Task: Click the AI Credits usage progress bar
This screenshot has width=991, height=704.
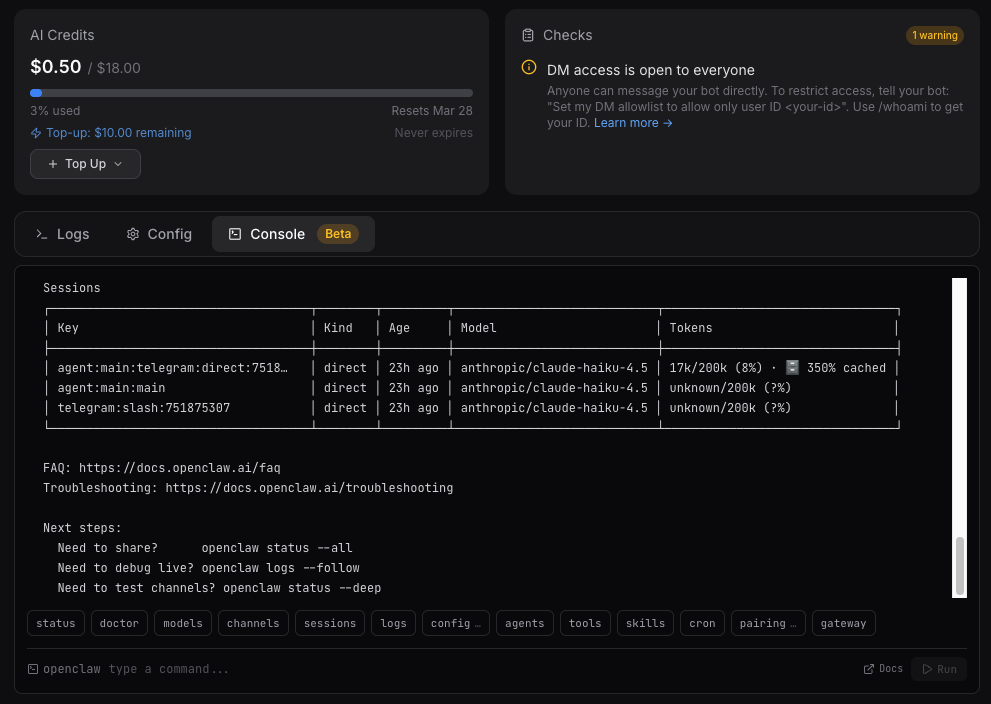Action: (x=251, y=93)
